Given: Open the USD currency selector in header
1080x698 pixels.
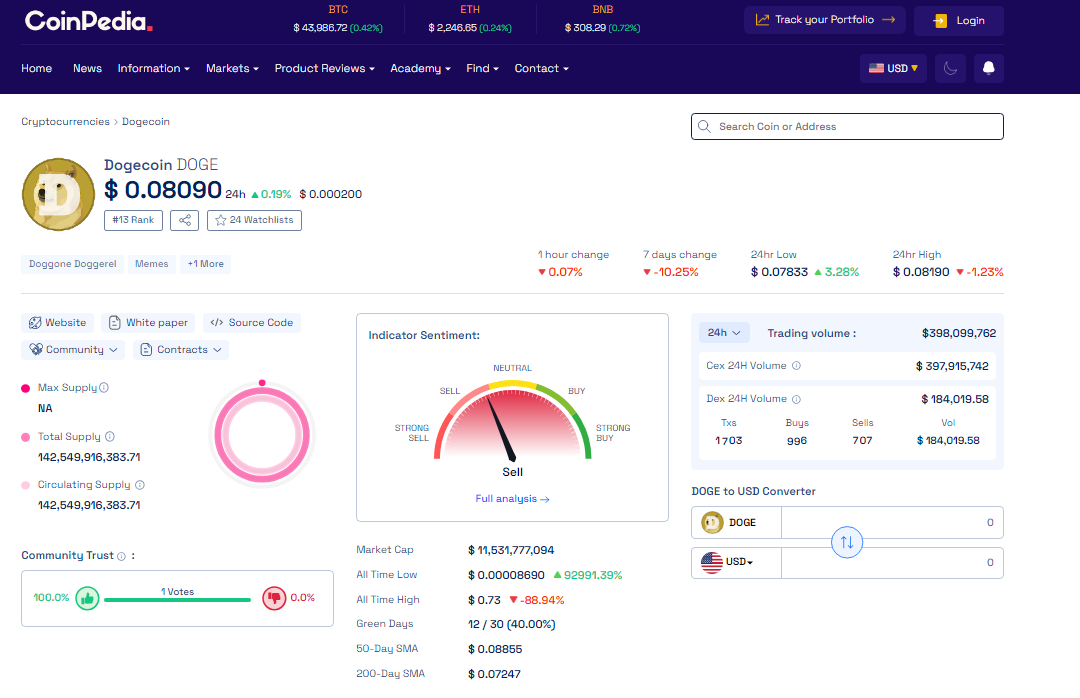Looking at the screenshot, I should [x=893, y=68].
